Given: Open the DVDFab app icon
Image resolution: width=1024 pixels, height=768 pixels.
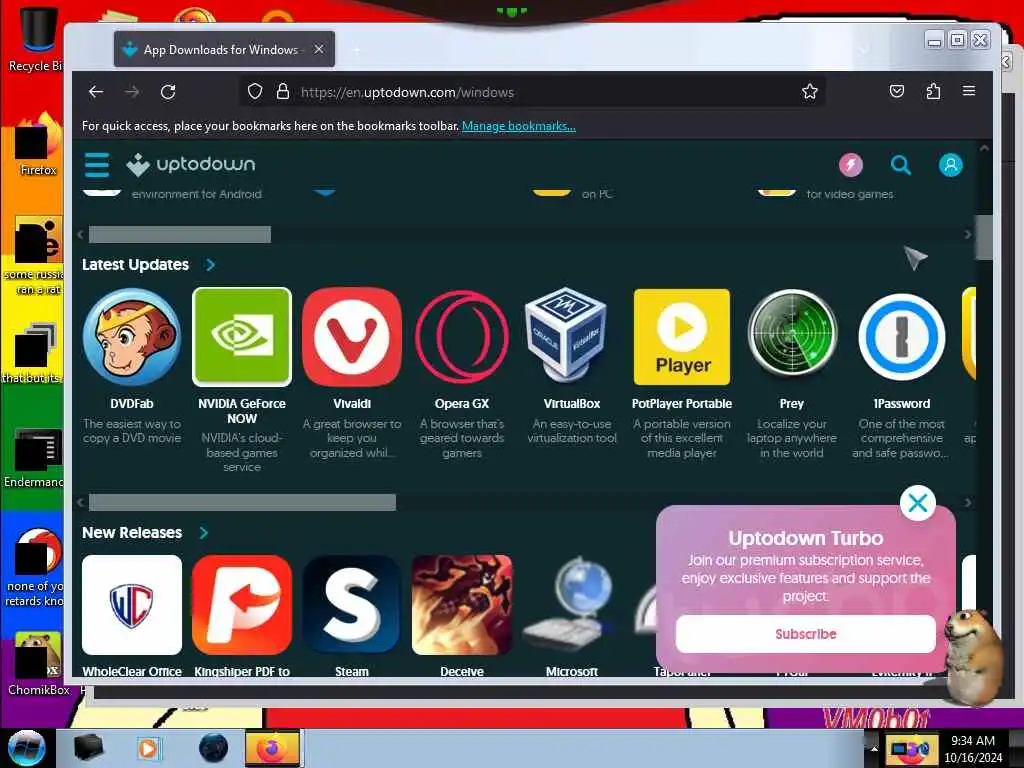Looking at the screenshot, I should click(x=132, y=337).
